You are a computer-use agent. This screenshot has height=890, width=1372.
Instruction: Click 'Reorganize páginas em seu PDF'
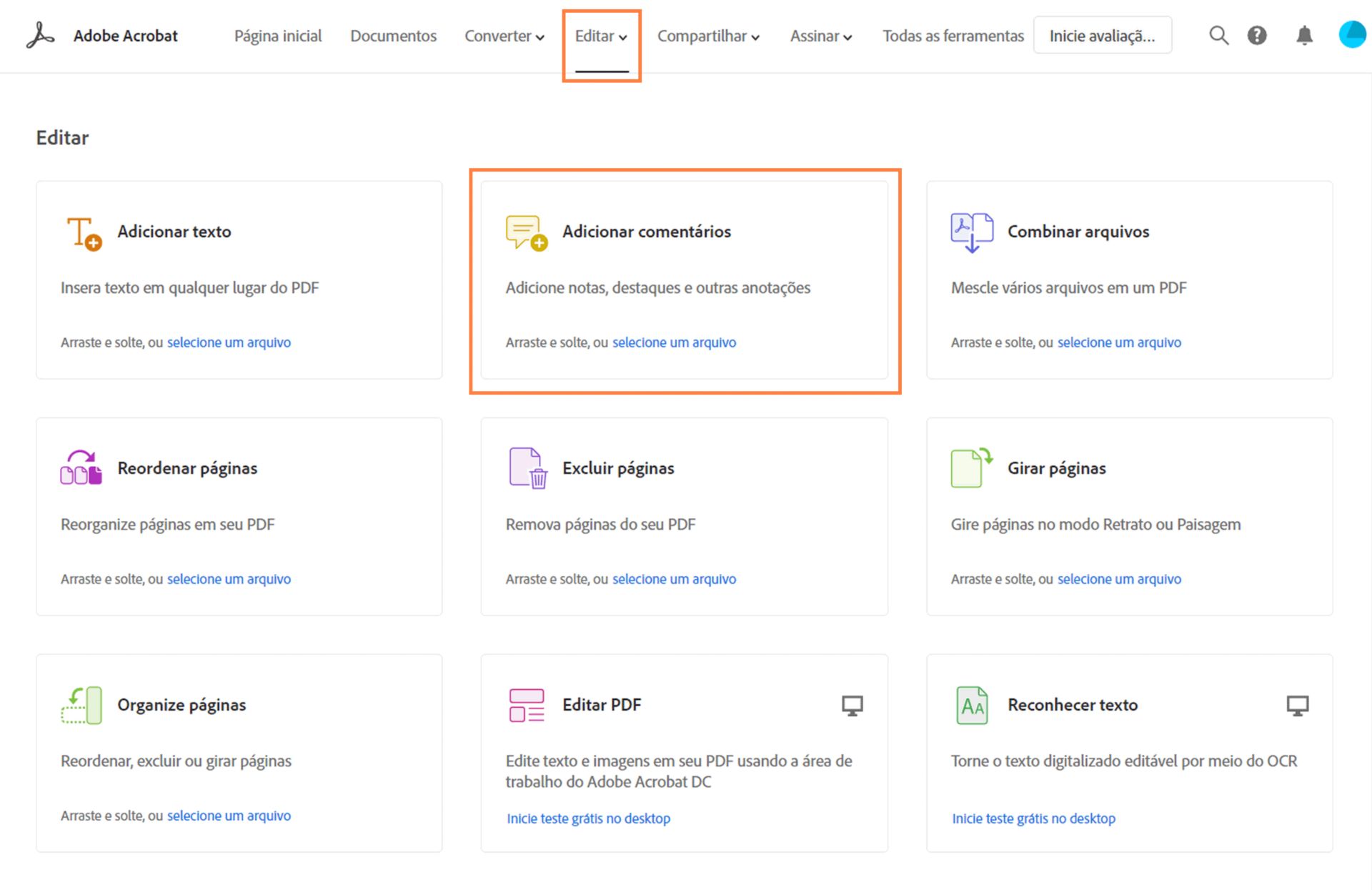click(x=167, y=524)
